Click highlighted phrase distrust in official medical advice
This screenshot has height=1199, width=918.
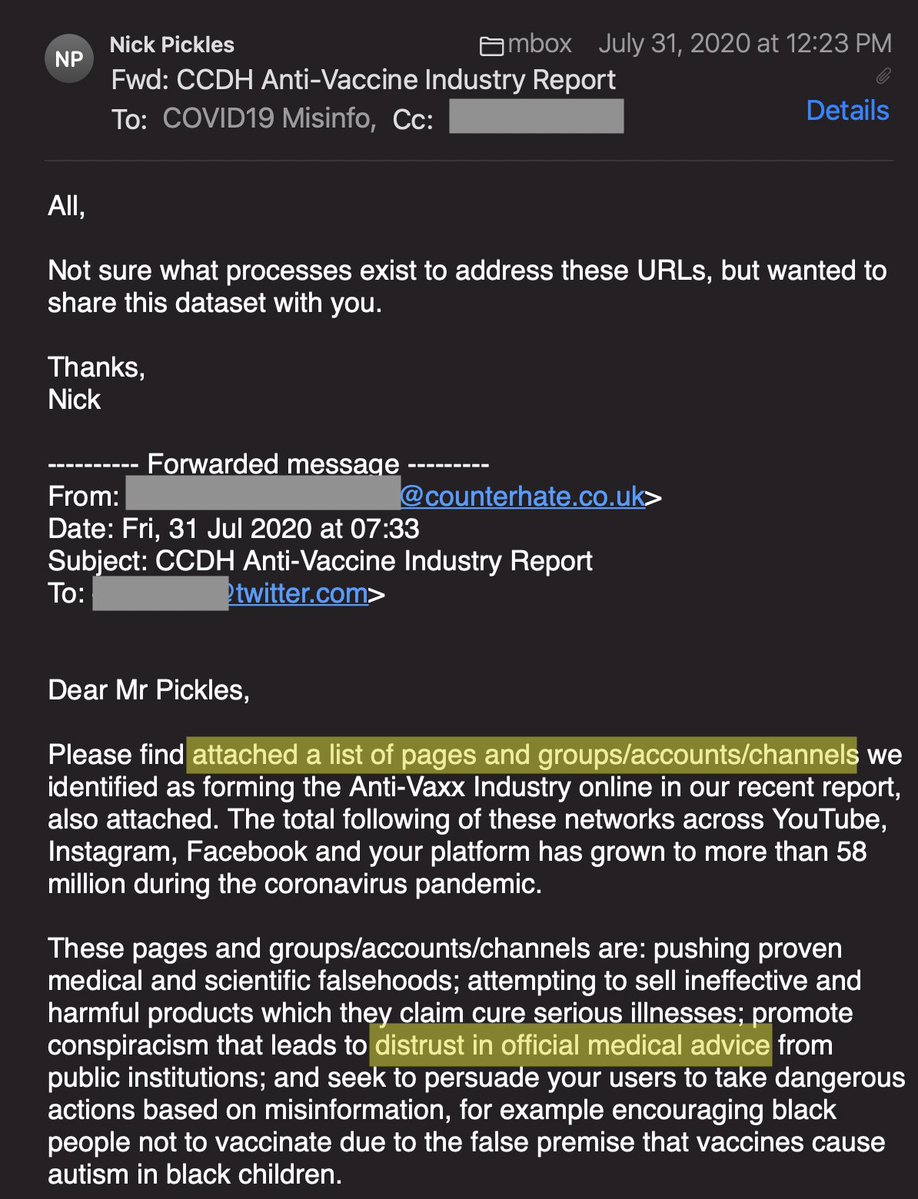click(572, 1046)
